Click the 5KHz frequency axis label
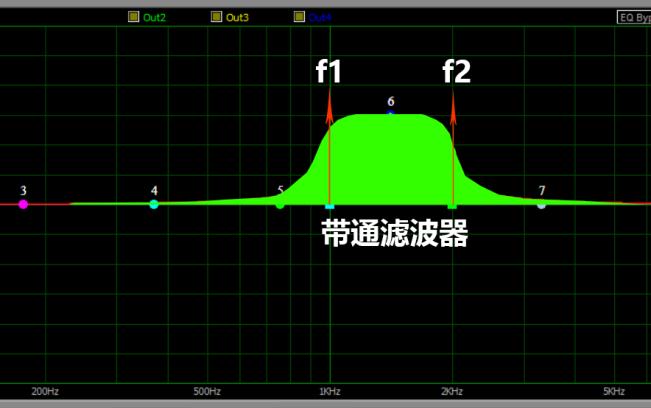Screen dimensions: 651x408 (613, 391)
